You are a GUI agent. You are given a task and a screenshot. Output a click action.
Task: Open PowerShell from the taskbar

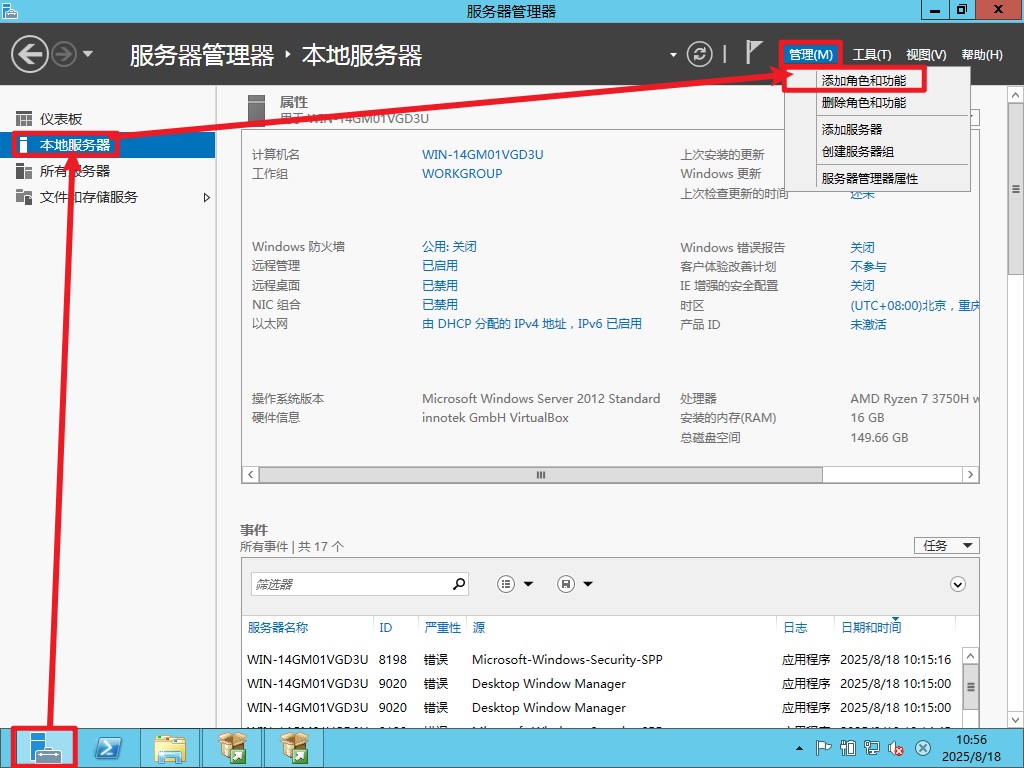pos(108,748)
